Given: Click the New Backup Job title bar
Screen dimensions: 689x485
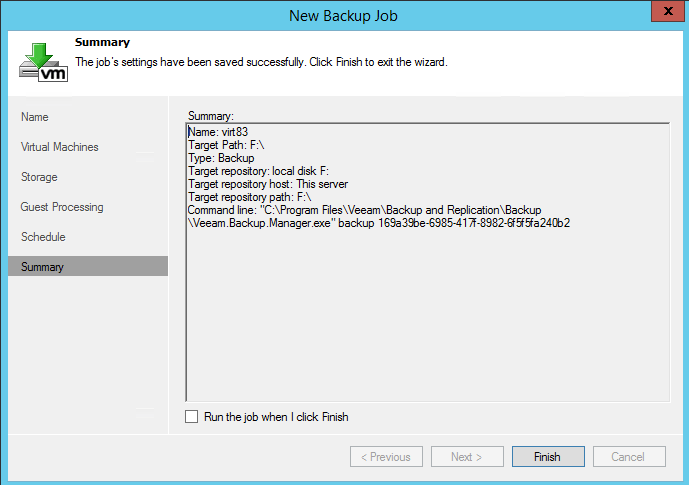Looking at the screenshot, I should pos(343,15).
